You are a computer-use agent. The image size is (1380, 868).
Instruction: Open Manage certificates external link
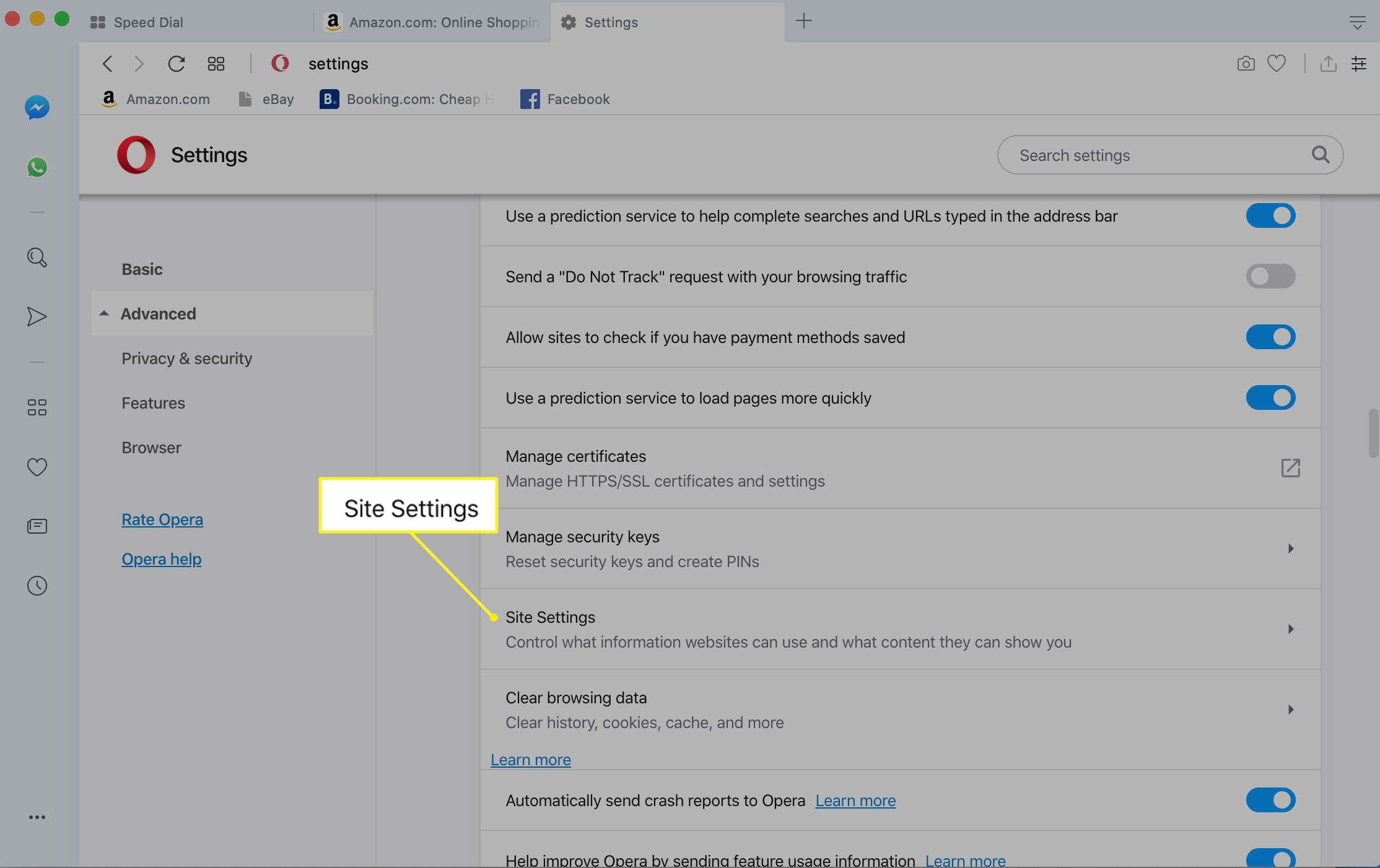1290,468
